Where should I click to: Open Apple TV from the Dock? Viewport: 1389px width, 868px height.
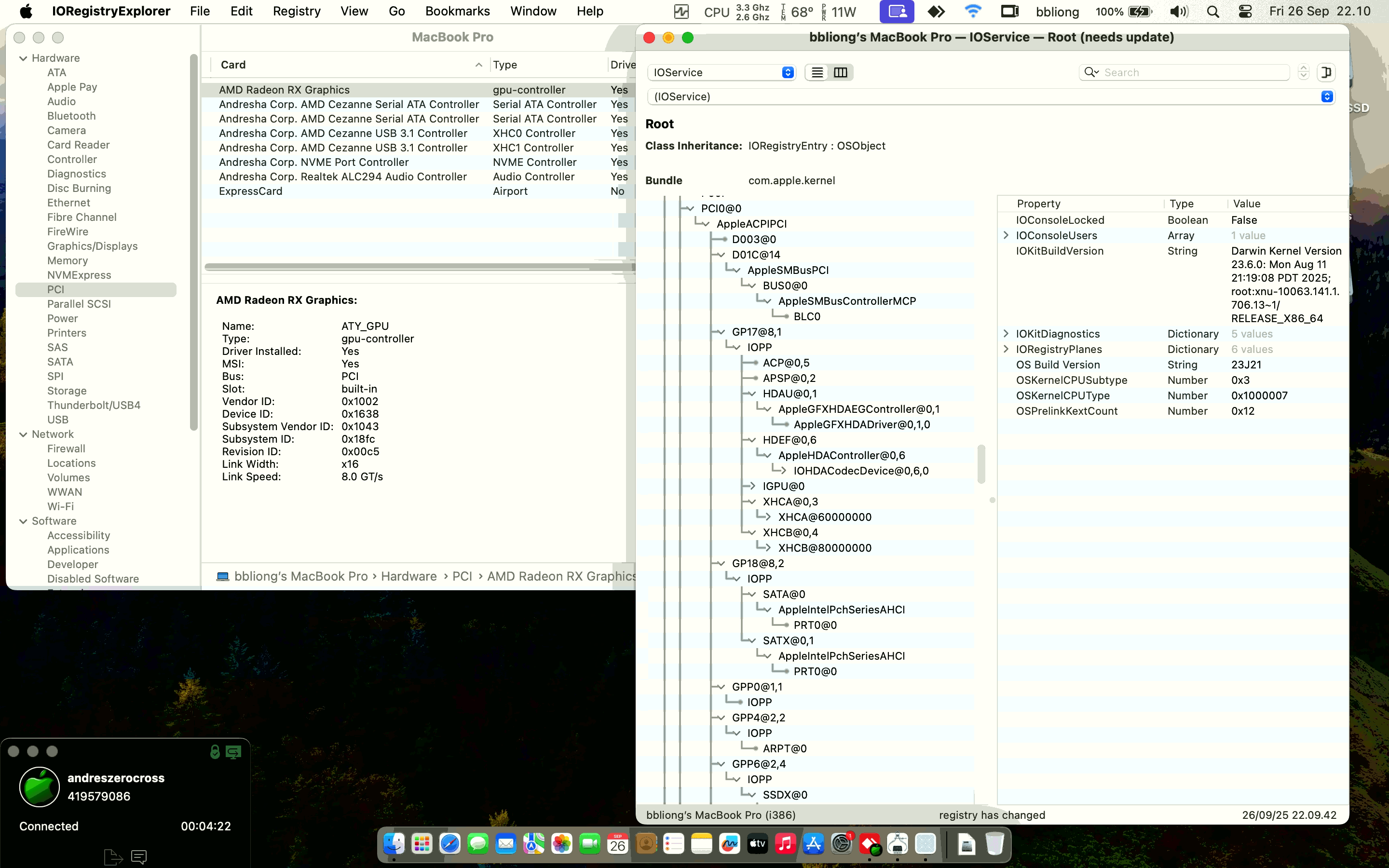click(x=758, y=844)
